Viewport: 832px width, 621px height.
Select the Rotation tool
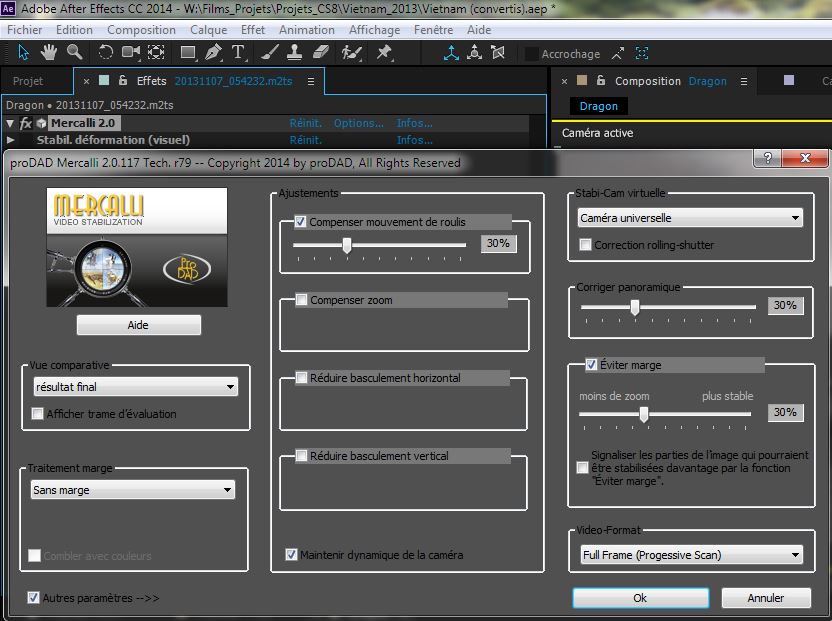(x=106, y=53)
